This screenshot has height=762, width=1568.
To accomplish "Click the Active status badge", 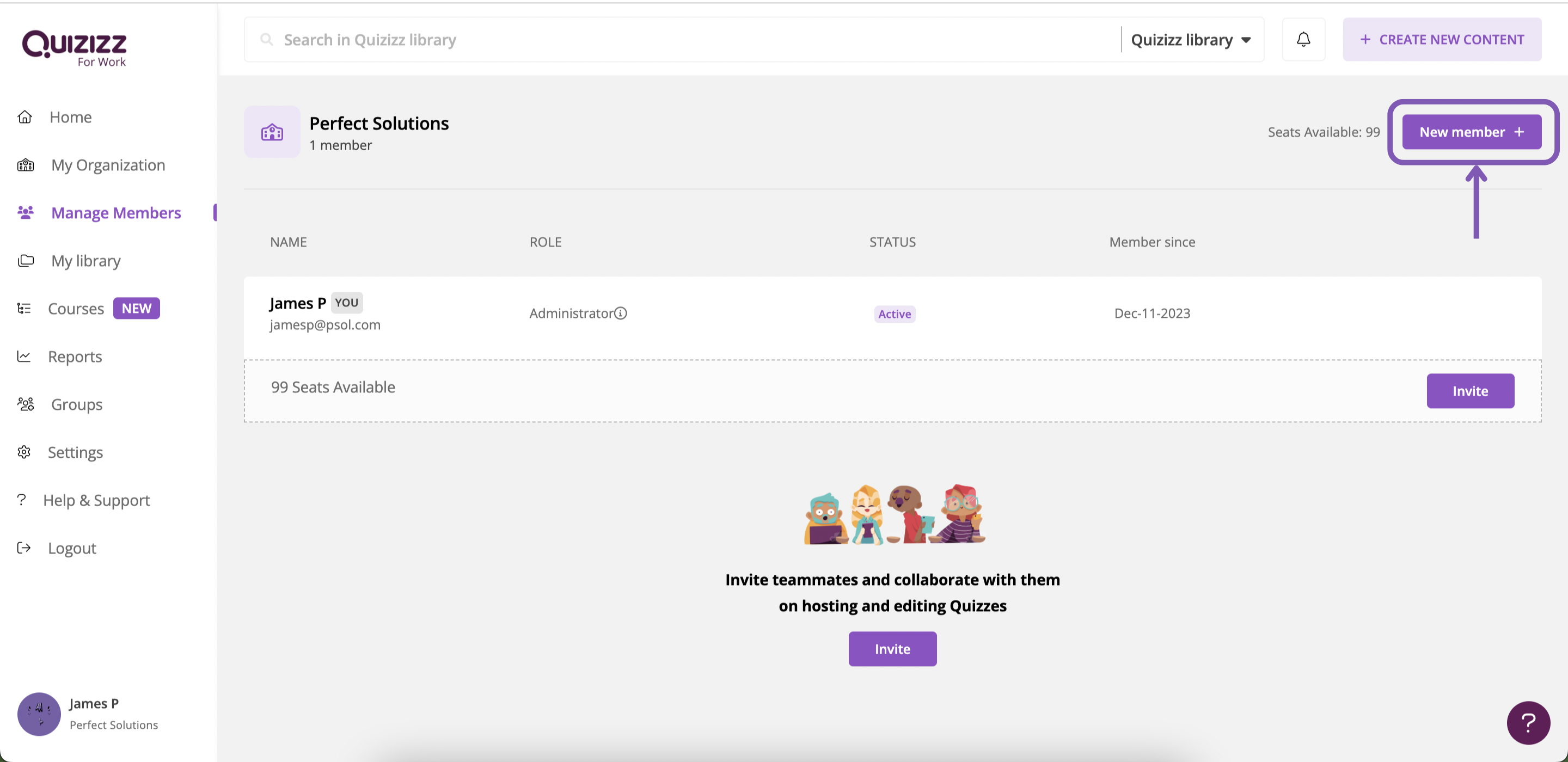I will (x=894, y=314).
